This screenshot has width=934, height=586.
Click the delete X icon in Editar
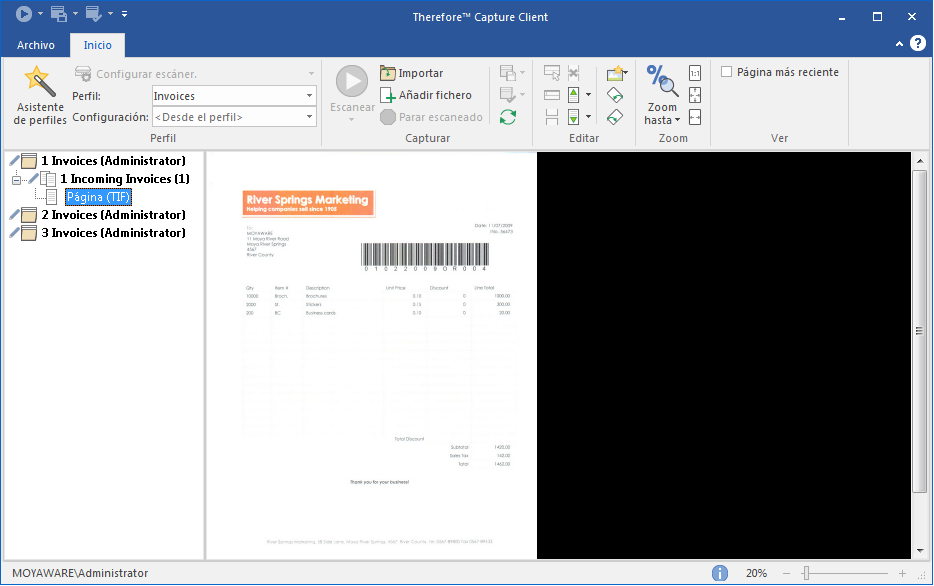click(574, 73)
